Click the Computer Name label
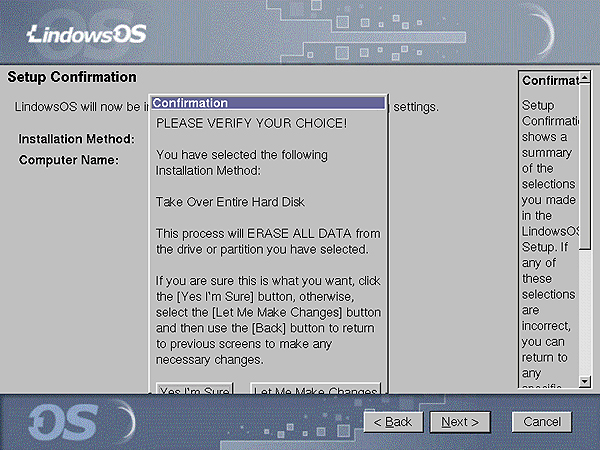The image size is (600, 450). tap(69, 160)
